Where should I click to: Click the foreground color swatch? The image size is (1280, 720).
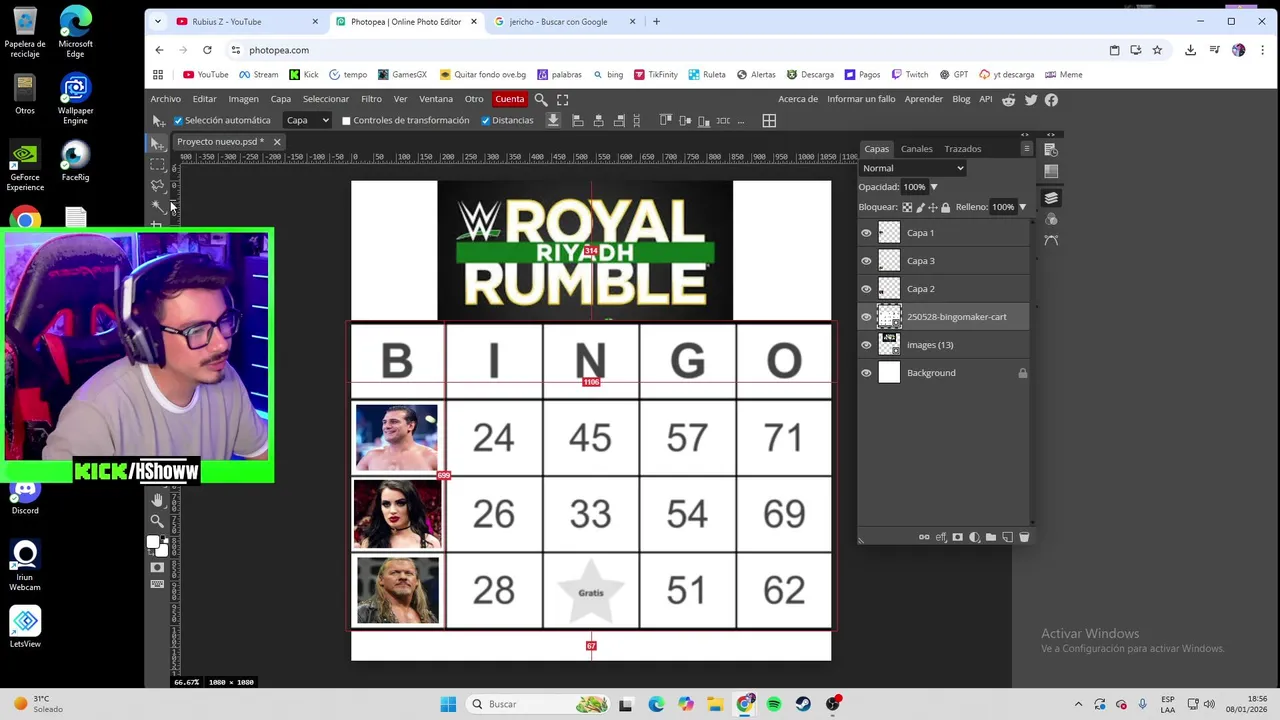pos(153,543)
